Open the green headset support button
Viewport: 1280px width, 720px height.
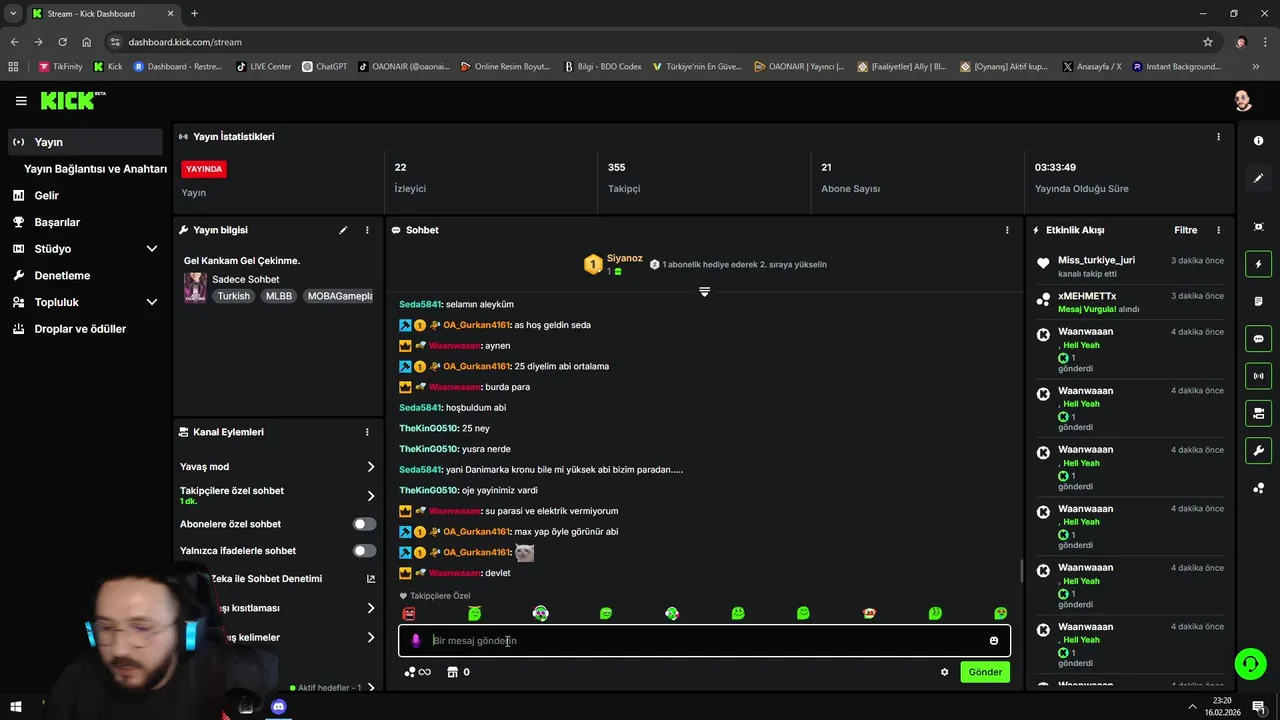1249,663
